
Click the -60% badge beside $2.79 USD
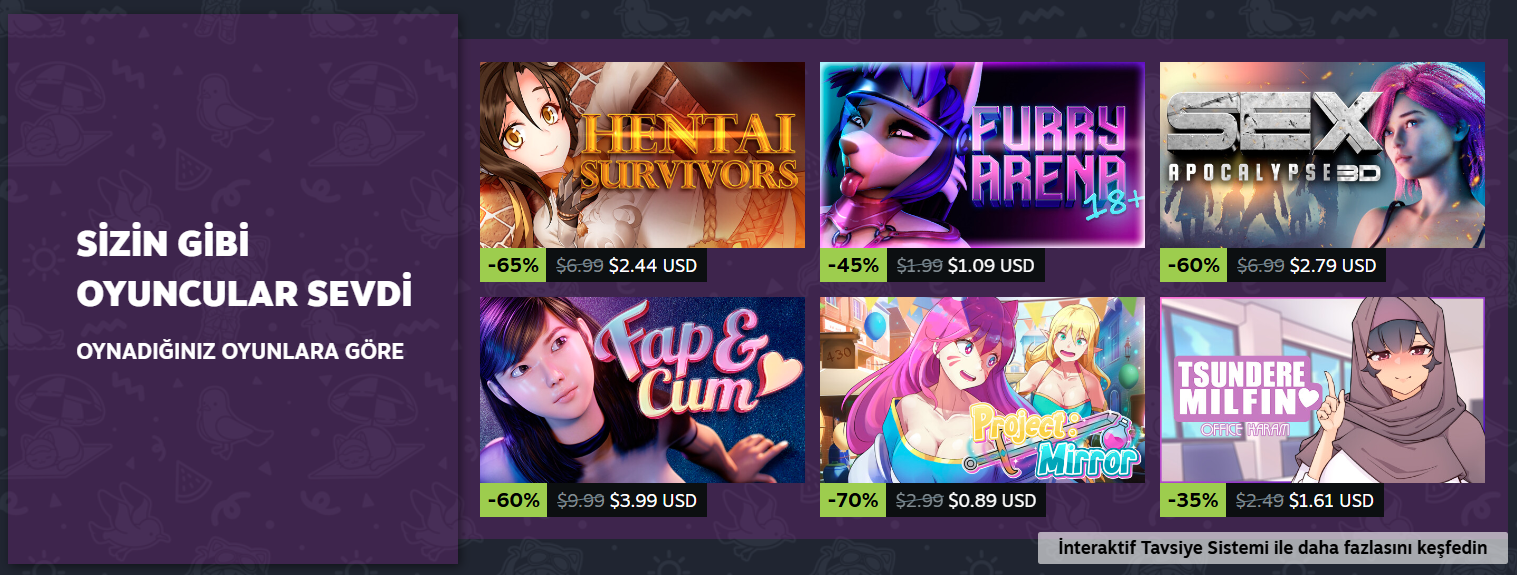1194,265
